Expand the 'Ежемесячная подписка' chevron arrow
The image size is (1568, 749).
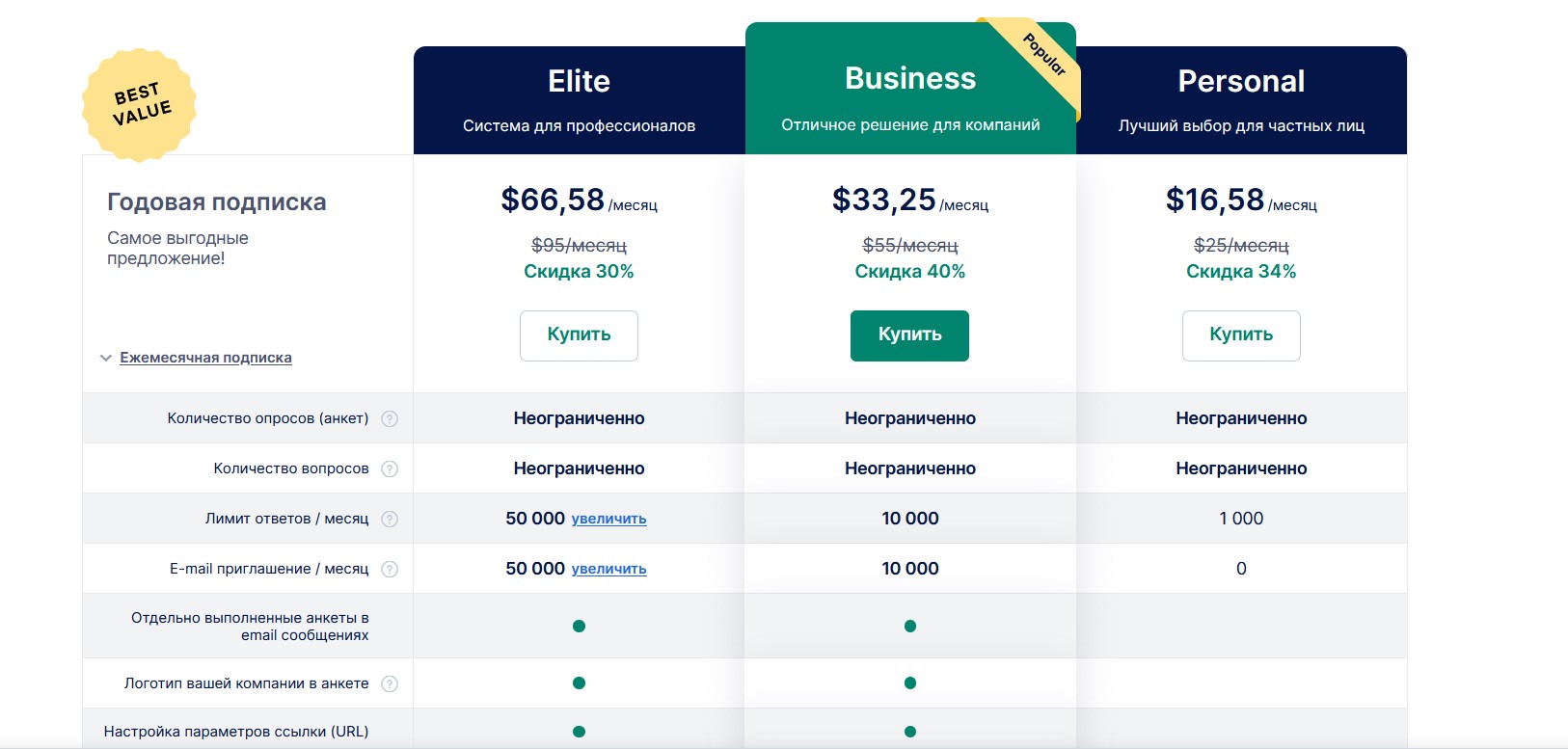[106, 358]
